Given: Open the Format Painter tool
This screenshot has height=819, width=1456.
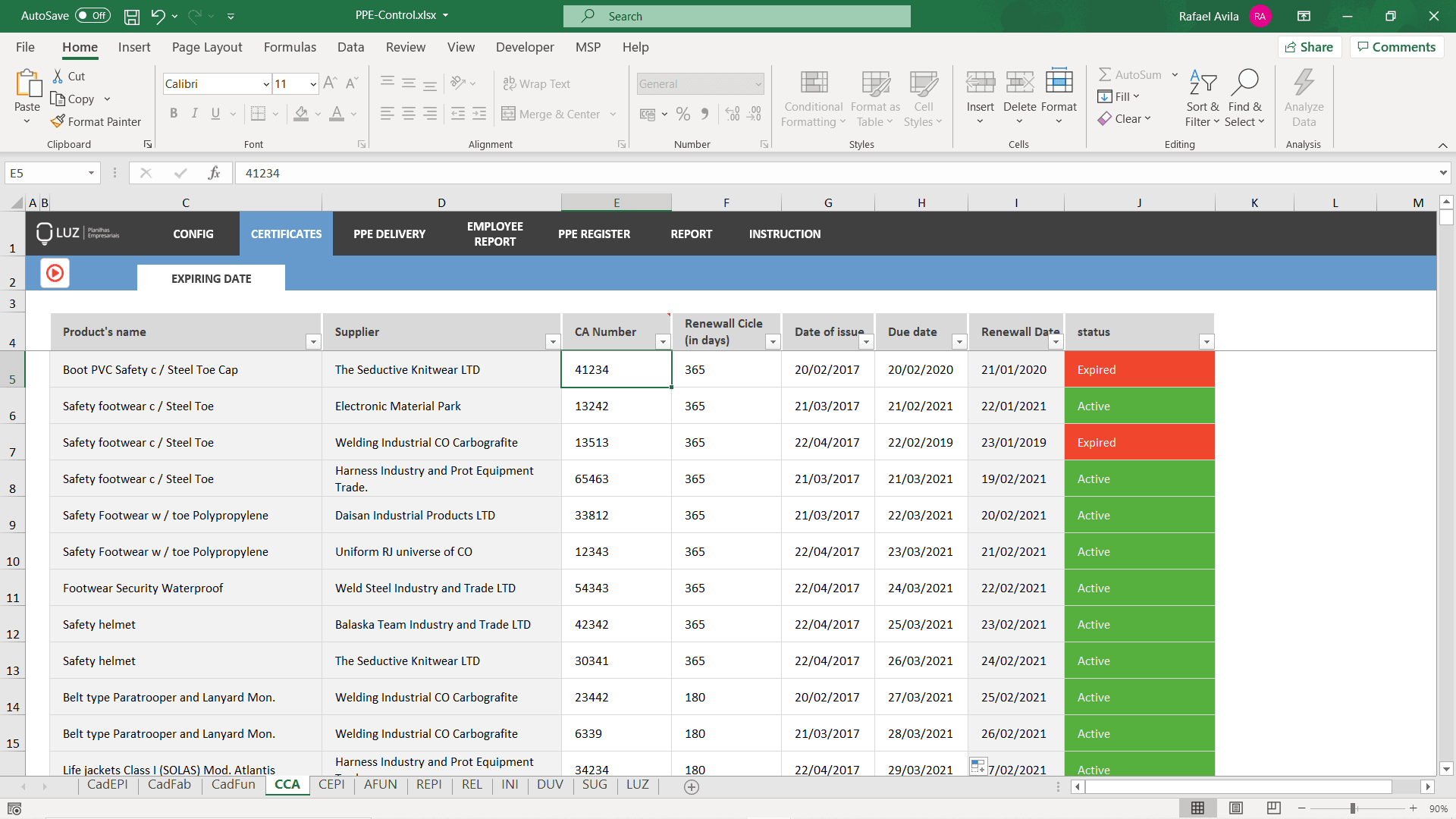Looking at the screenshot, I should [x=96, y=121].
